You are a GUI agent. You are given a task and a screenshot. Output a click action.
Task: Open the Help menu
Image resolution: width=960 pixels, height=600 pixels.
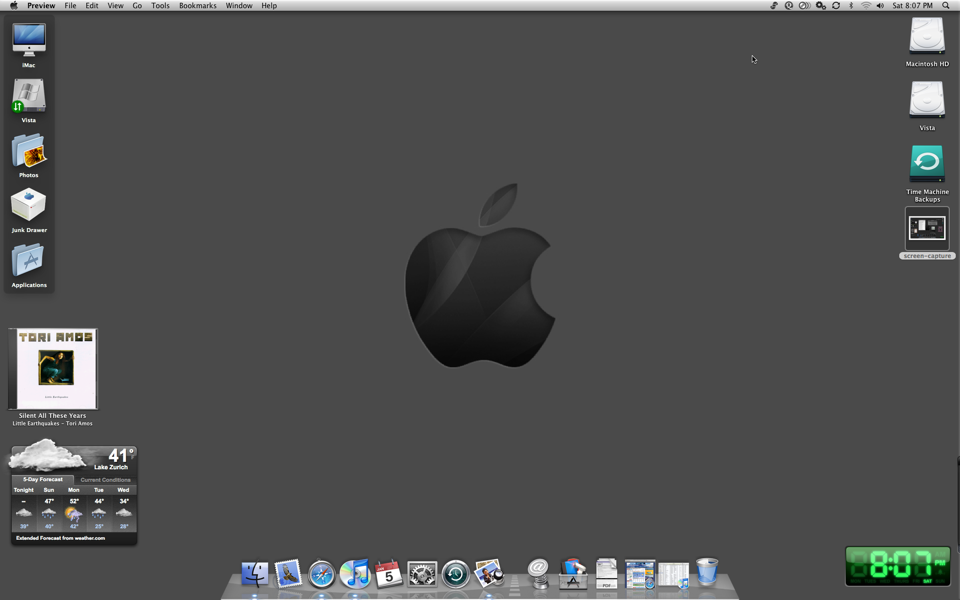269,6
